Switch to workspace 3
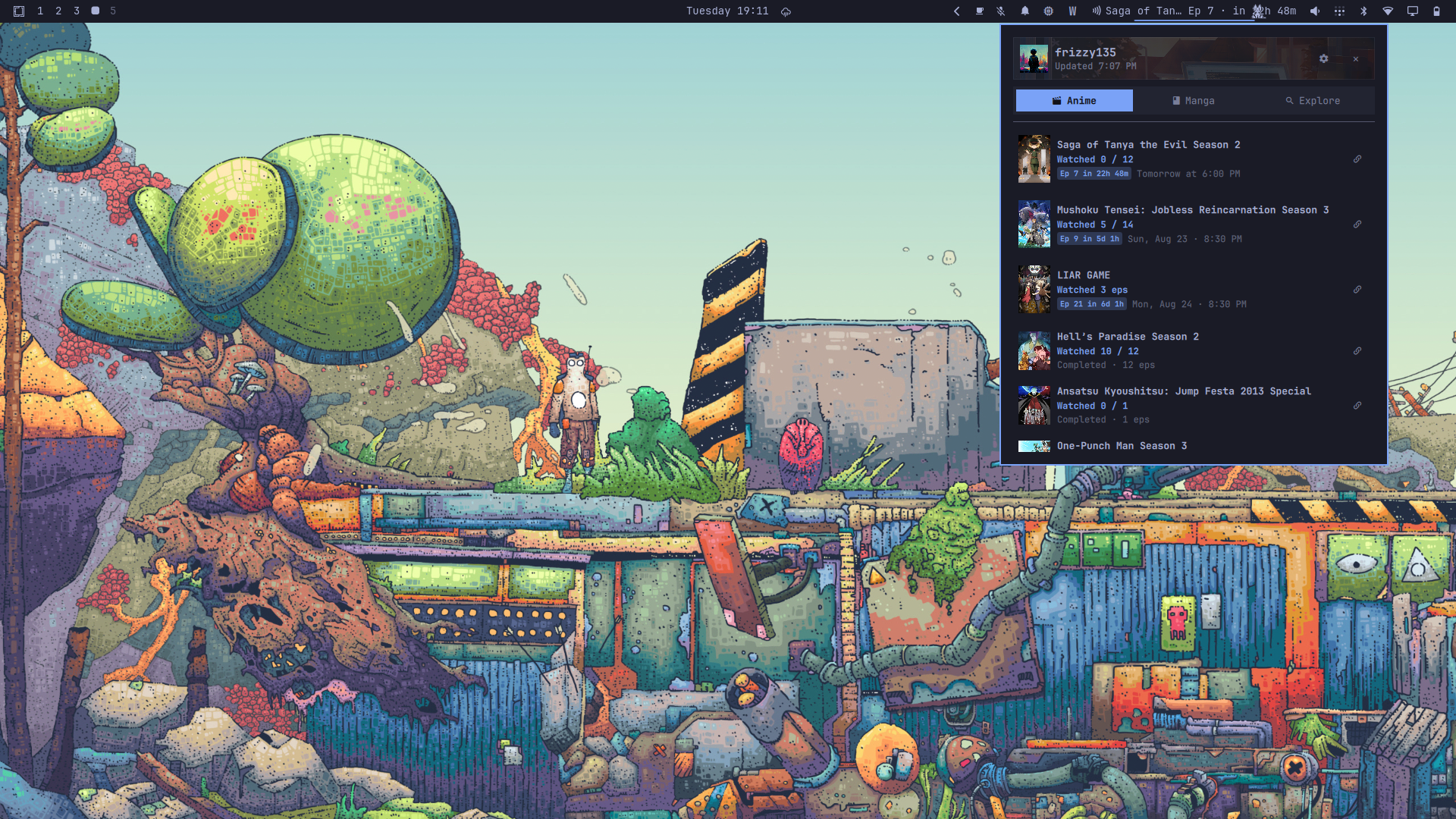 tap(77, 11)
